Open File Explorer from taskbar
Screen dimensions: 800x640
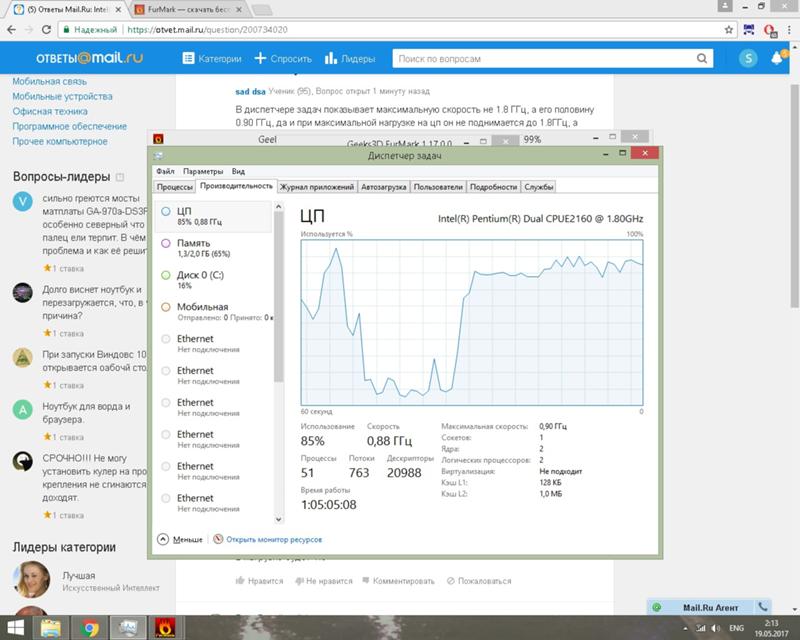click(51, 628)
